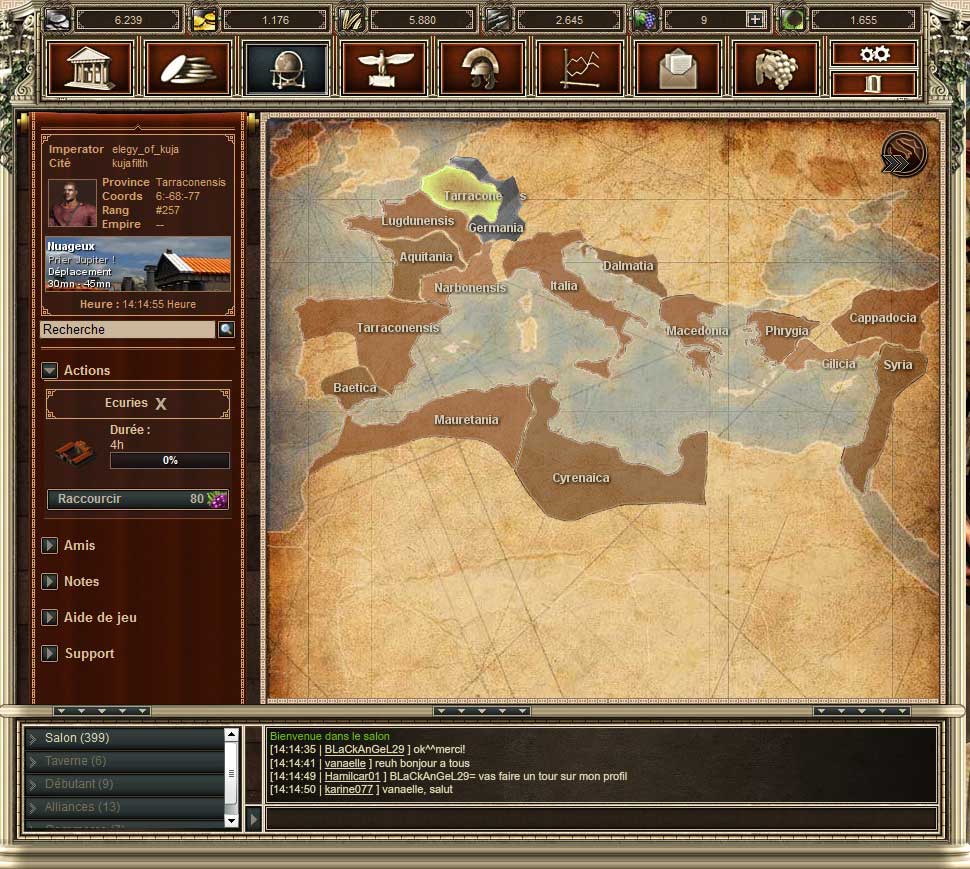Open the Roman eagle emblem menu
The height and width of the screenshot is (869, 970).
(385, 68)
